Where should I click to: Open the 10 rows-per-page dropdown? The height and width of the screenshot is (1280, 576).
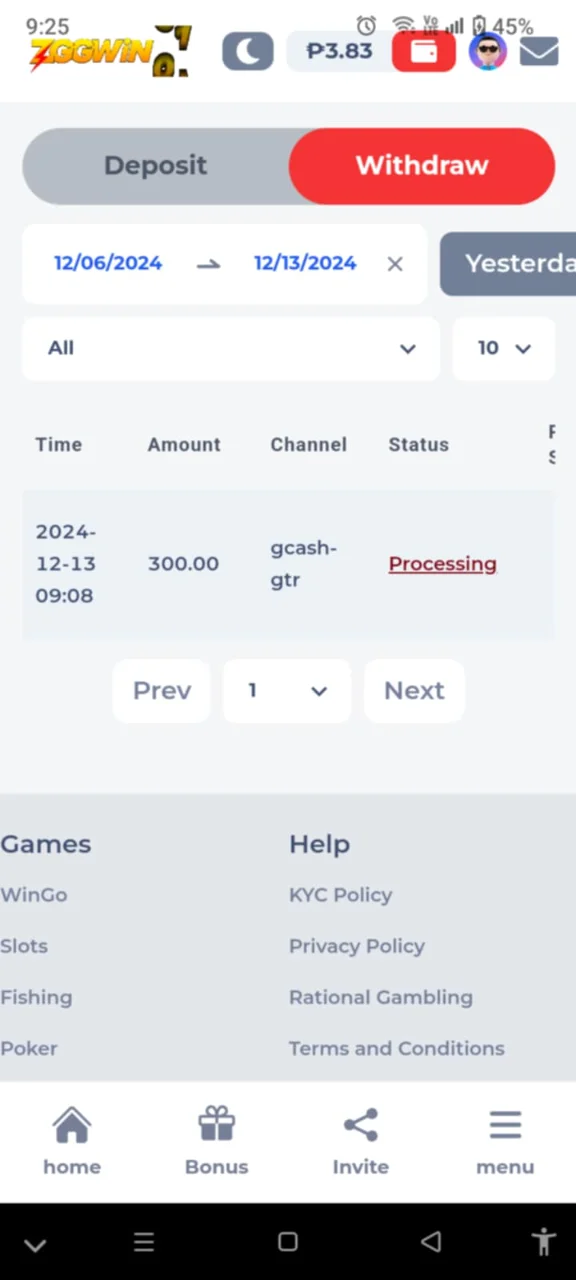pyautogui.click(x=504, y=348)
